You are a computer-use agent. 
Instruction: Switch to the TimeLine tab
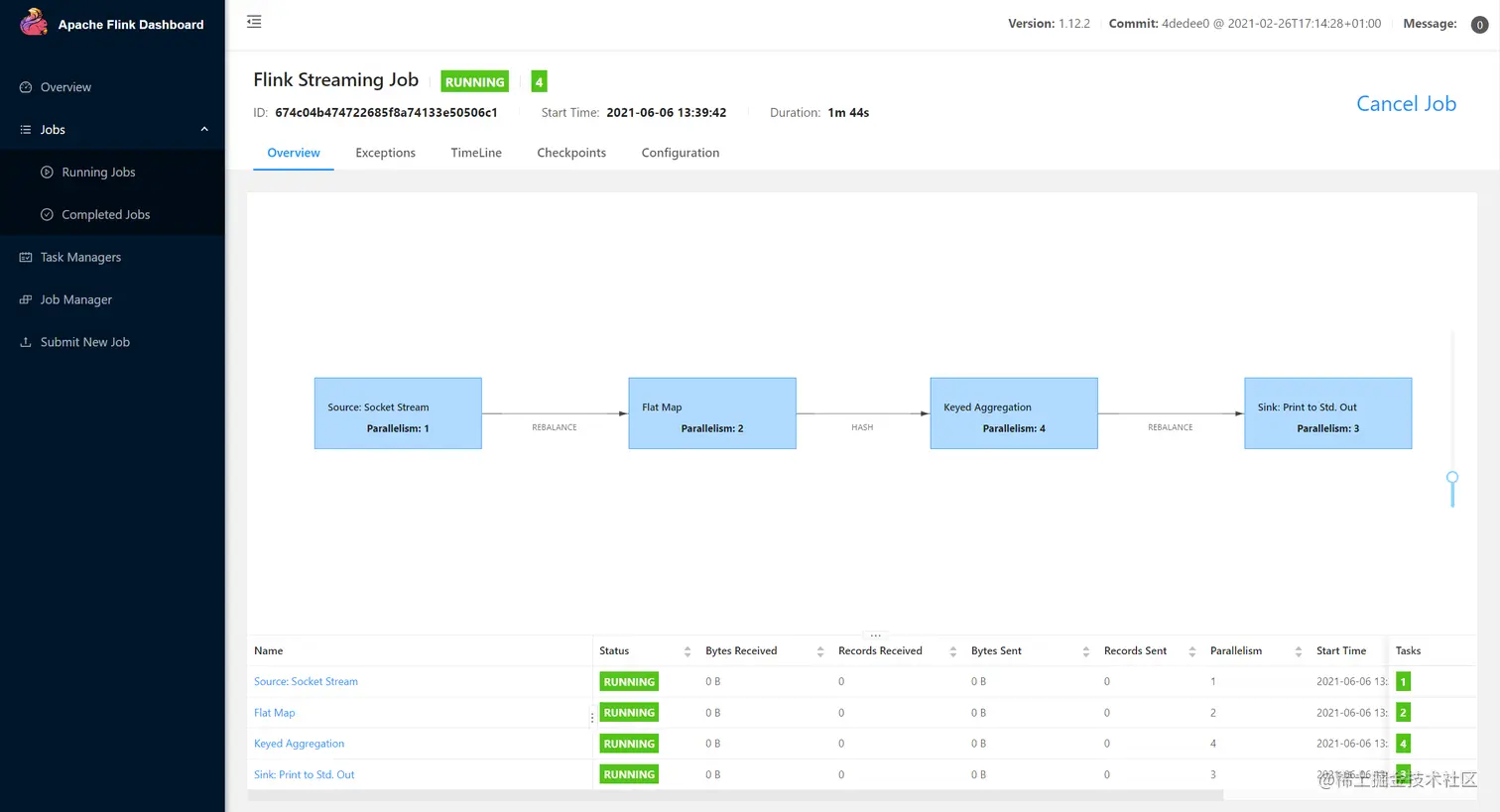pos(476,153)
